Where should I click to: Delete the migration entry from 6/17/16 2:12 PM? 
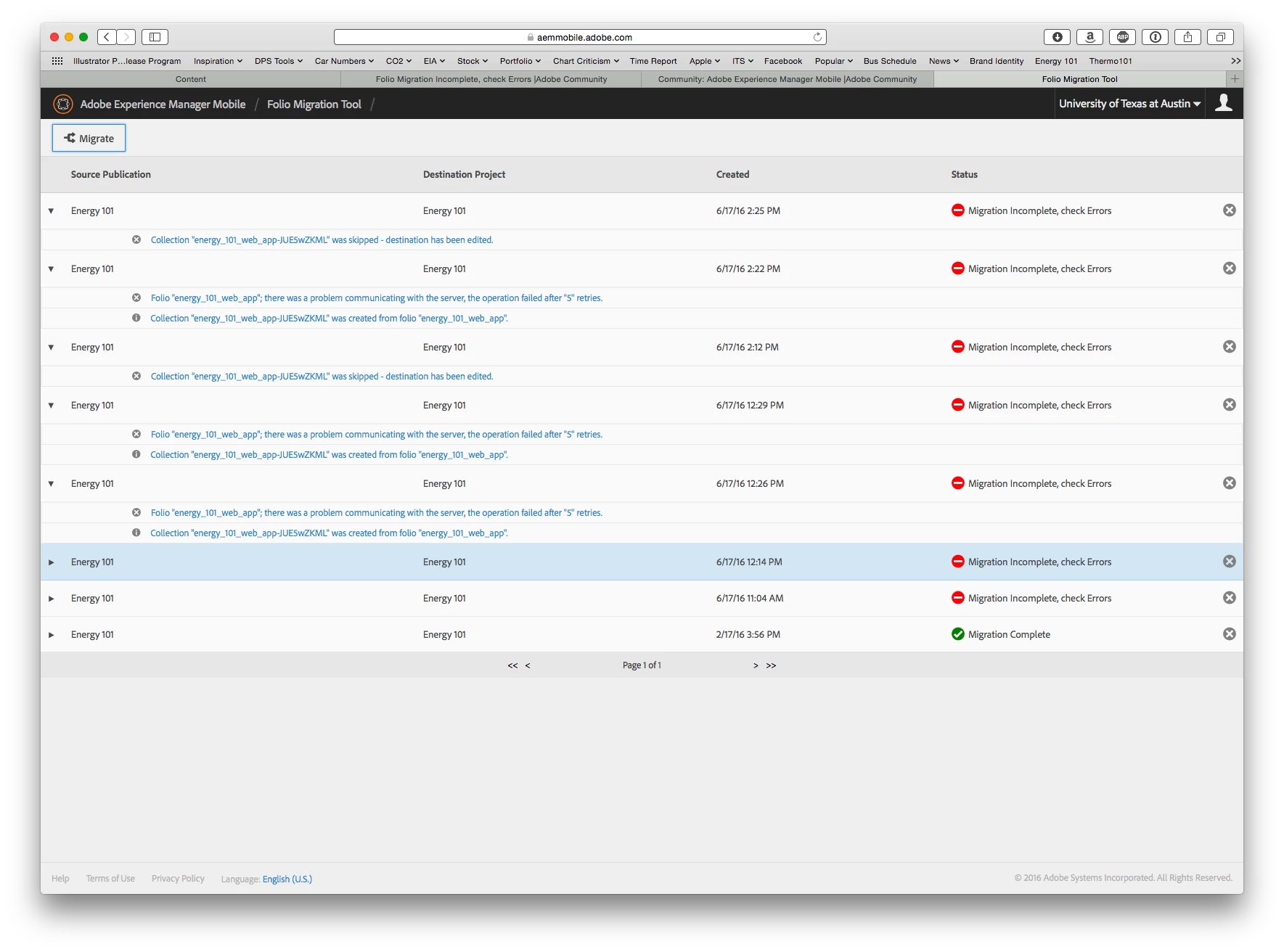[1229, 347]
